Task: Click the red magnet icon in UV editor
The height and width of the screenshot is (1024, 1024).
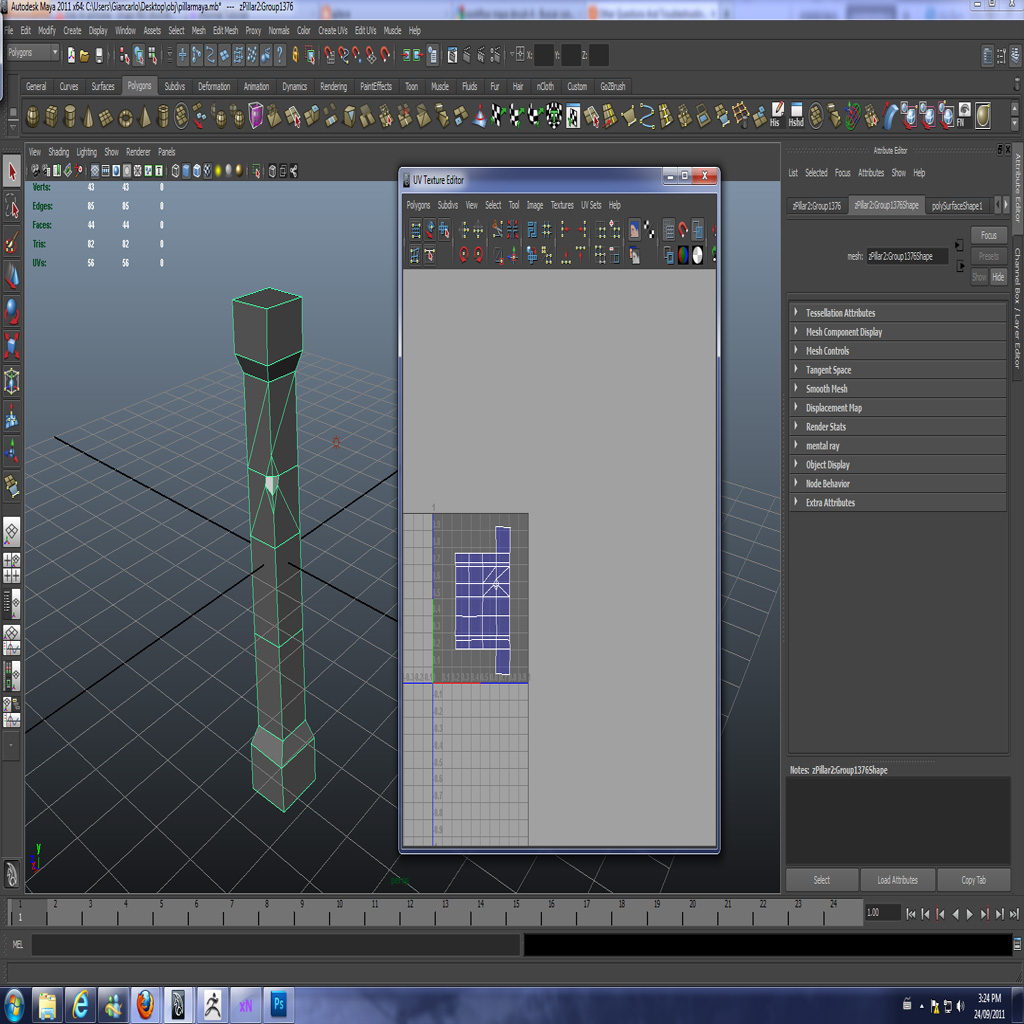Action: [x=683, y=231]
